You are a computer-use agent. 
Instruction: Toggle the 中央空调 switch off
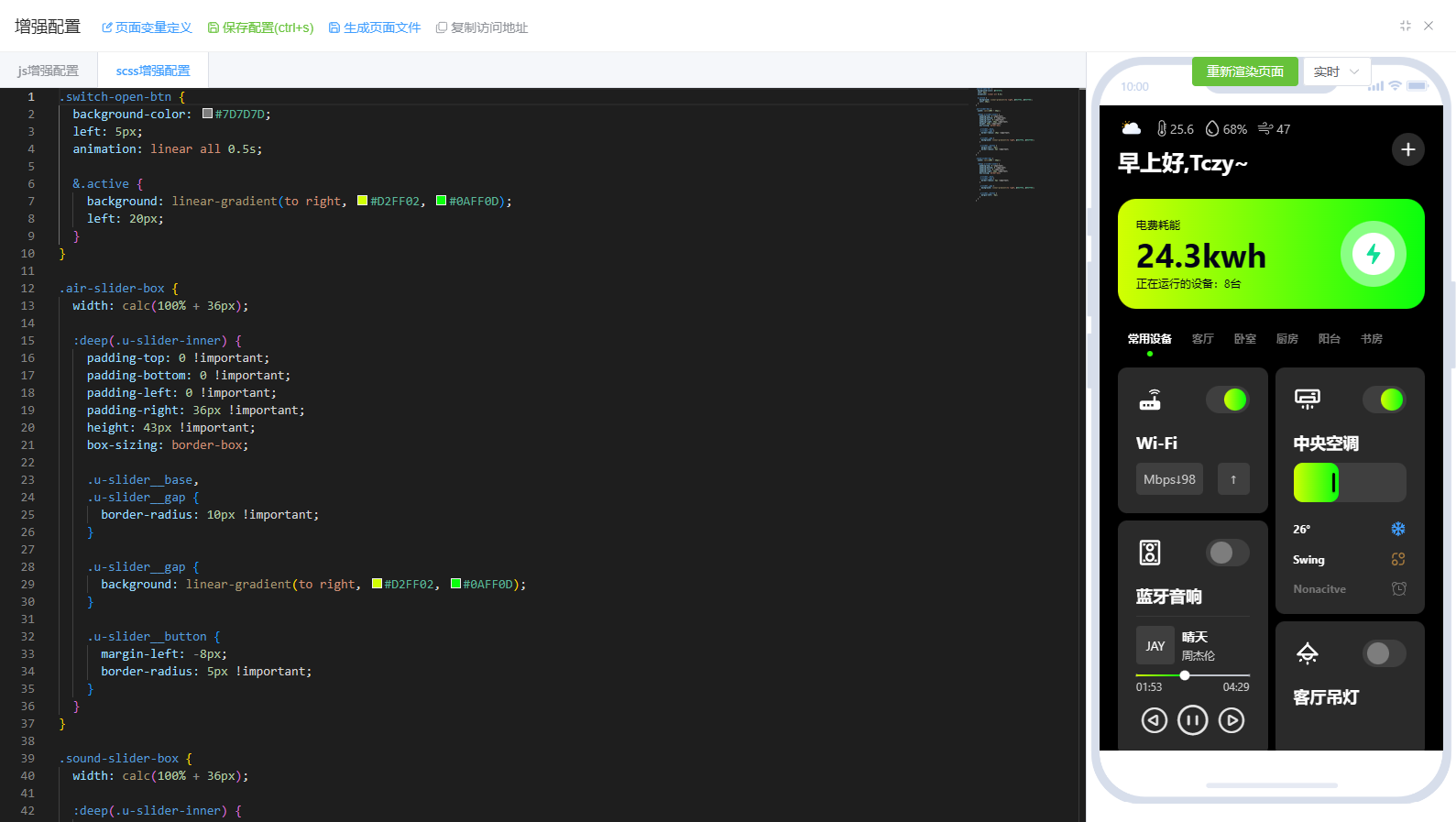coord(1384,400)
